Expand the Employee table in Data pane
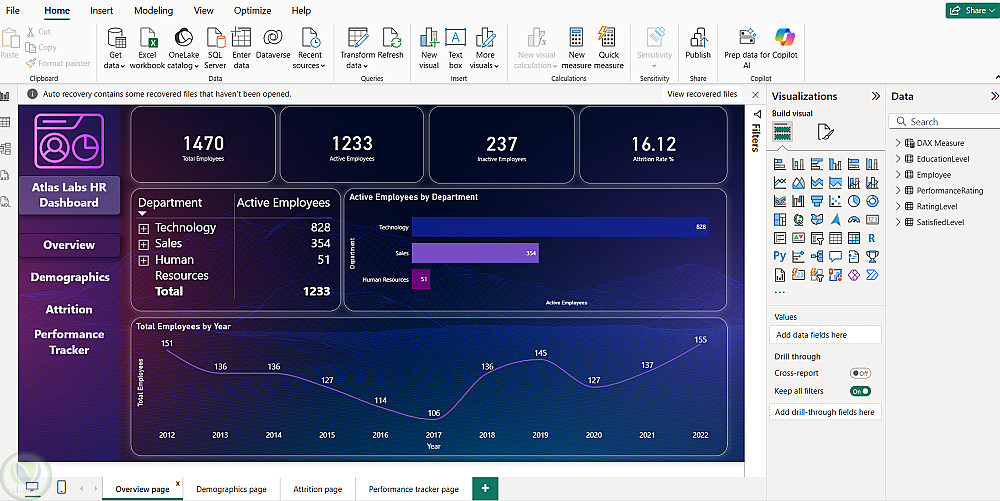This screenshot has height=501, width=1000. 898,175
